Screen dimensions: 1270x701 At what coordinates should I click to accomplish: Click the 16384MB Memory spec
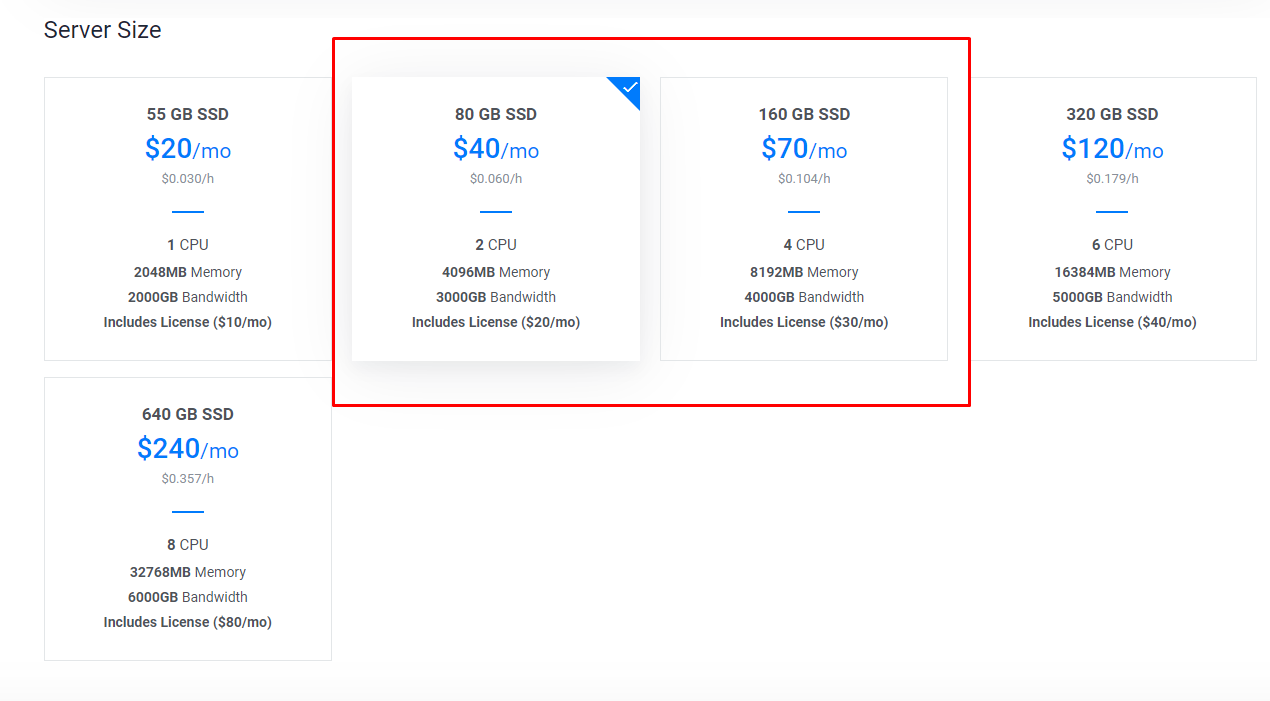coord(1112,272)
